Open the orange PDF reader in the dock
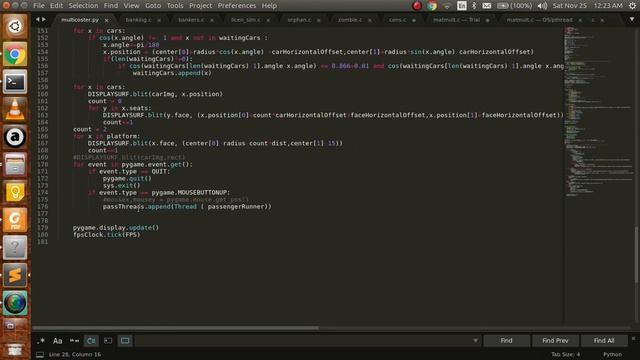The image size is (640, 360). click(15, 220)
